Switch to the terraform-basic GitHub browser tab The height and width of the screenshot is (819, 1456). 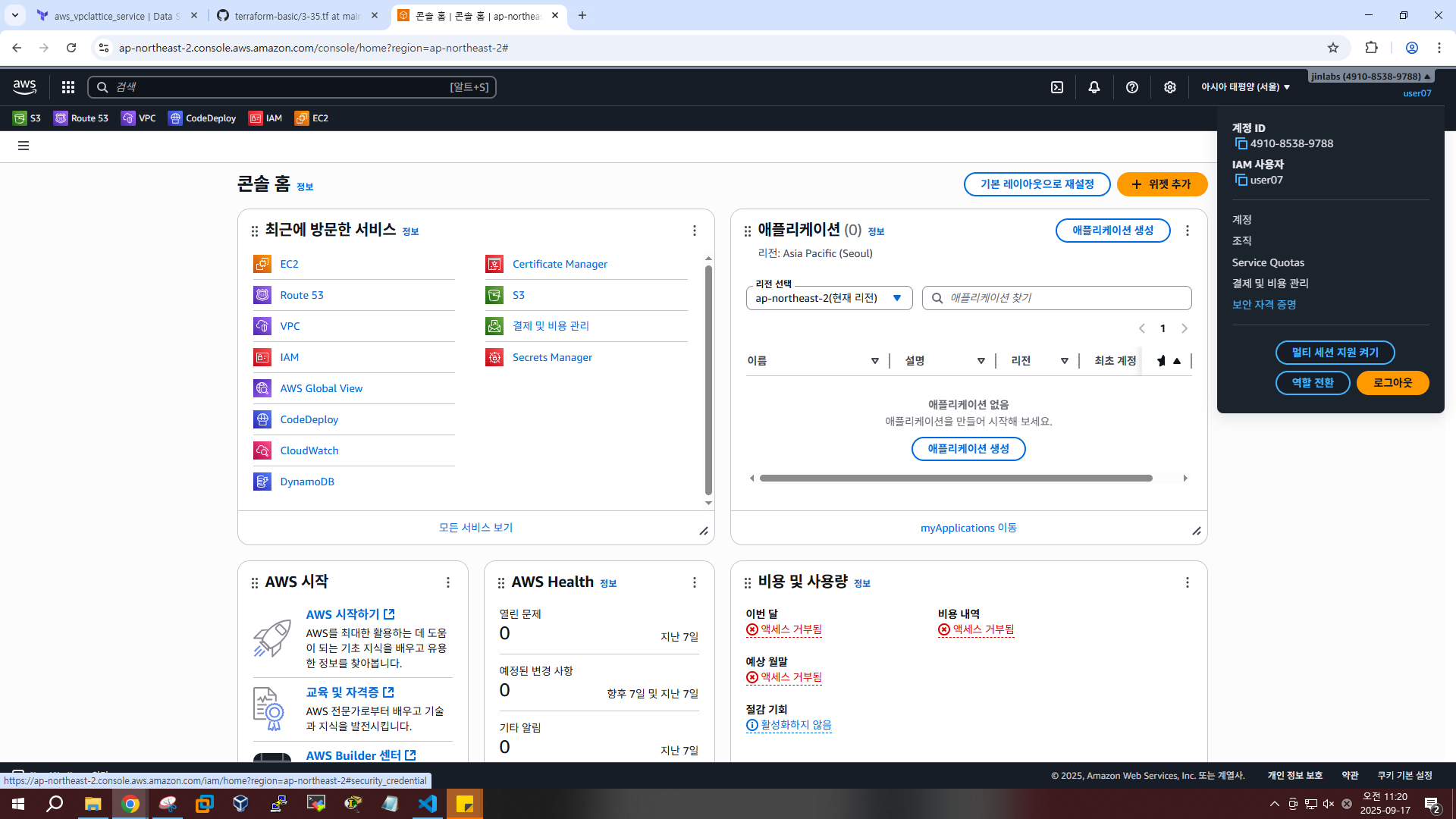point(297,16)
